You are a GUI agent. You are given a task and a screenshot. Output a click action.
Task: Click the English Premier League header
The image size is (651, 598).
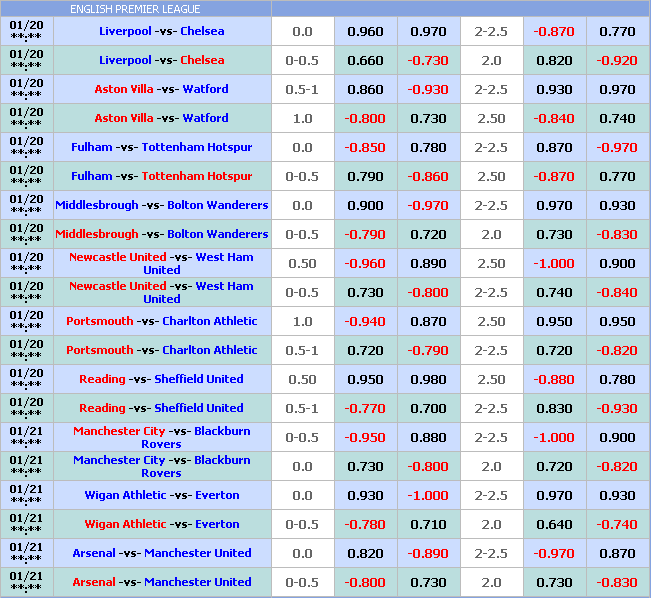(x=135, y=9)
